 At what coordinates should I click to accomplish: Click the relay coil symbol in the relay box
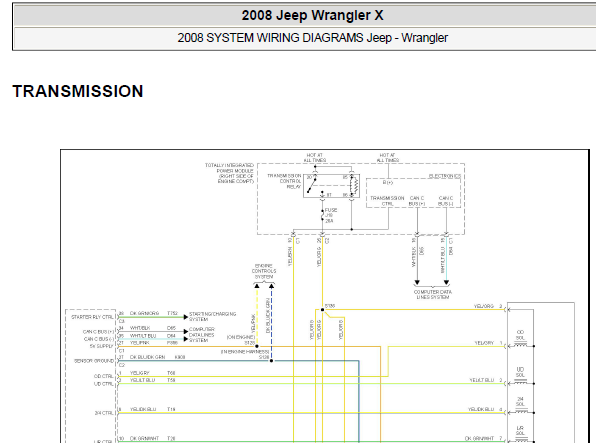tap(353, 186)
